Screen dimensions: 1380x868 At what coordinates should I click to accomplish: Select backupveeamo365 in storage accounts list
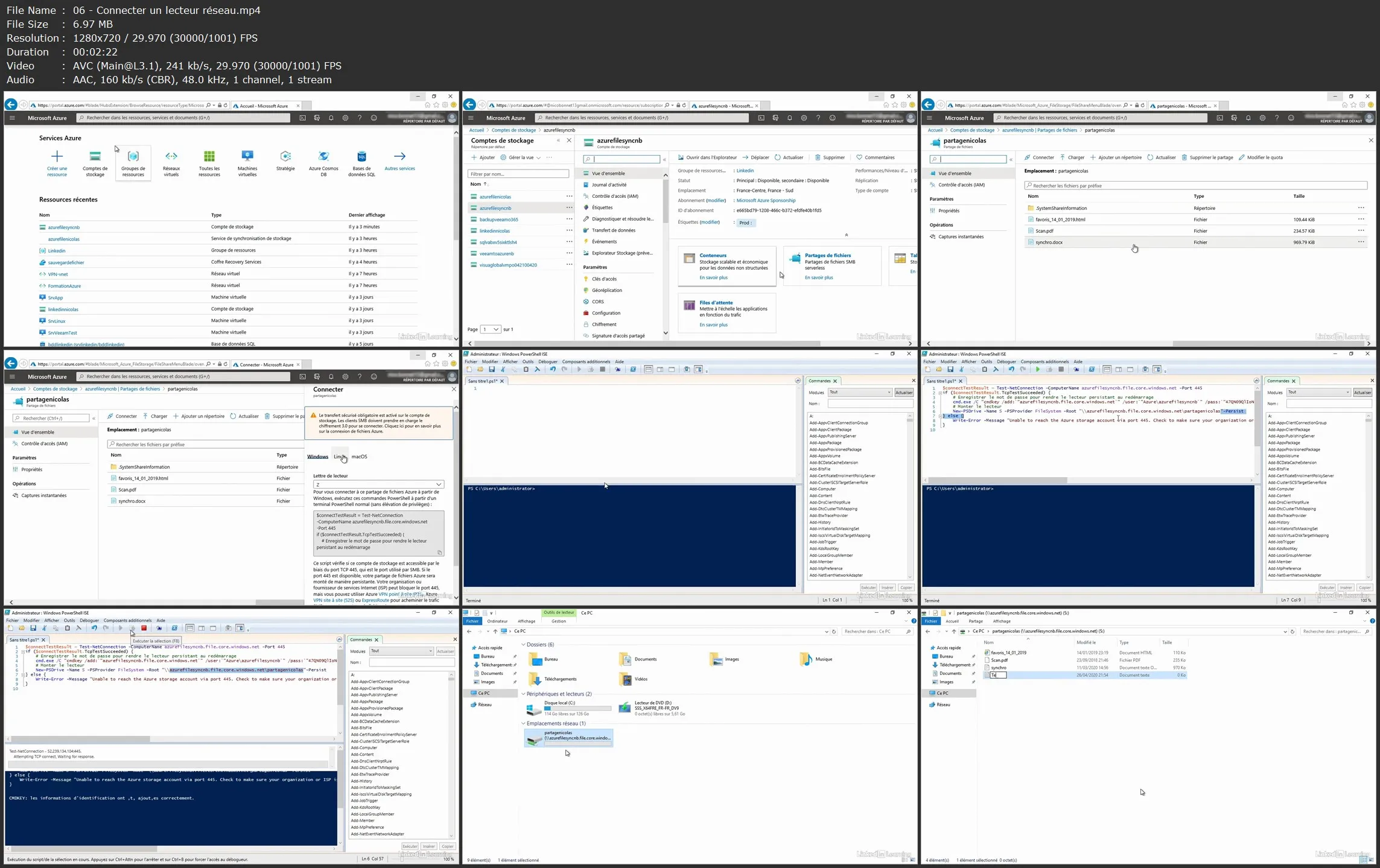coord(498,220)
